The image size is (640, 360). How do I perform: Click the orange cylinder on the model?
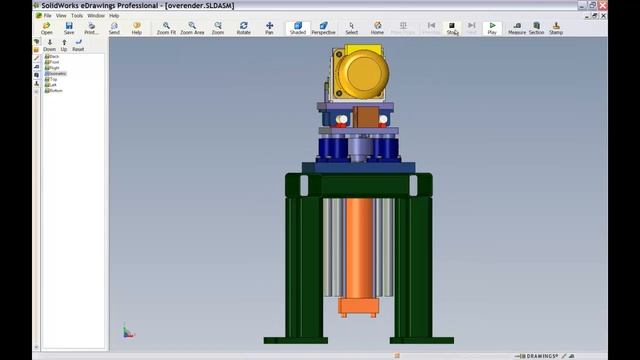point(359,247)
